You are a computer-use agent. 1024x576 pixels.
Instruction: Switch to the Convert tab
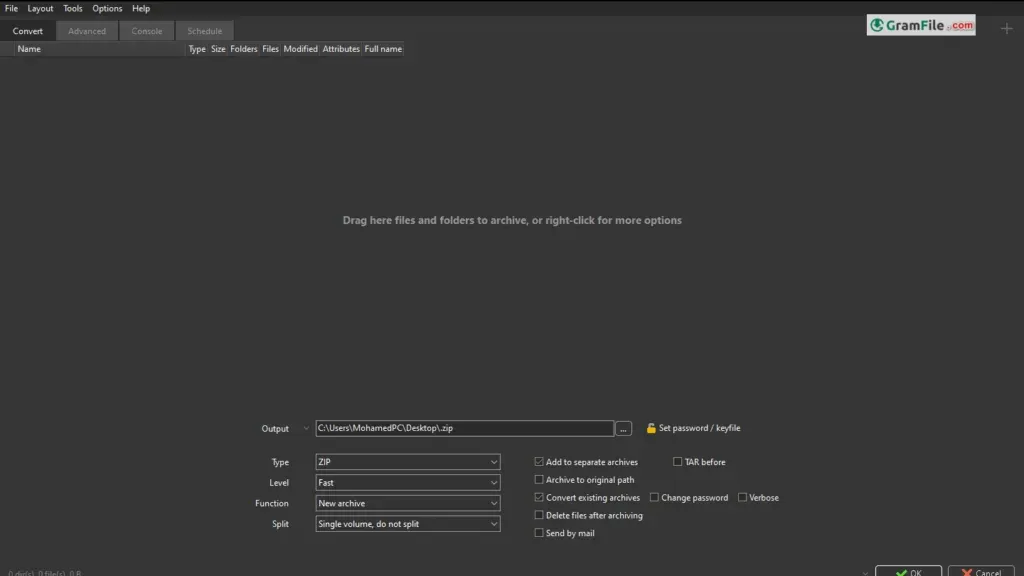click(27, 31)
